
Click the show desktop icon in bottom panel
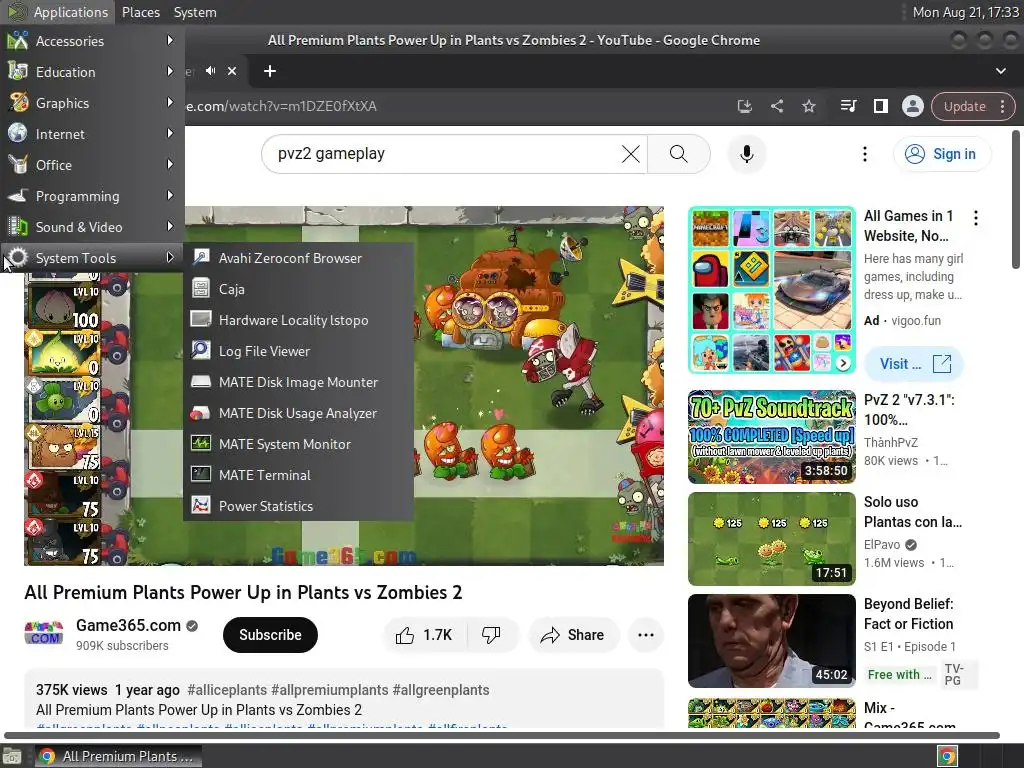tap(12, 756)
